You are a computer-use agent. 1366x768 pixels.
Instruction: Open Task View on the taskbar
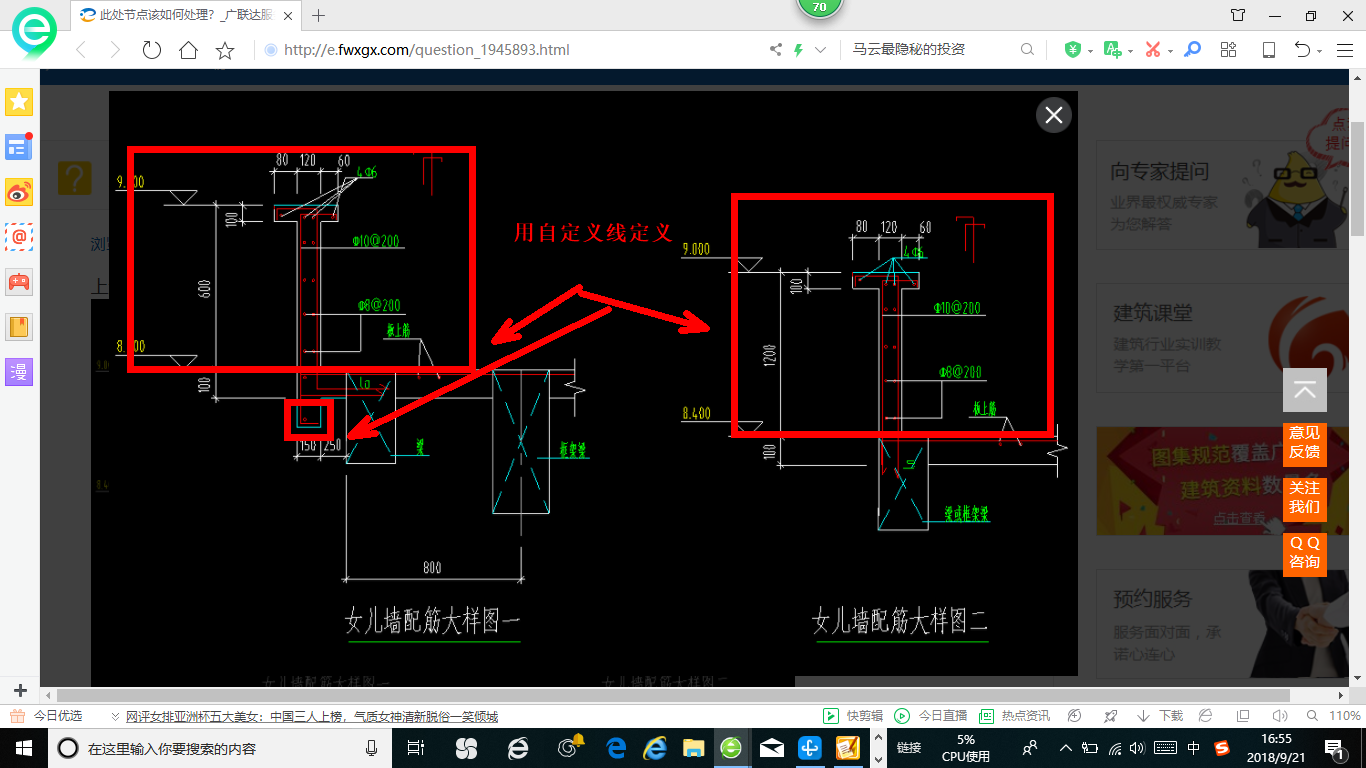[418, 747]
